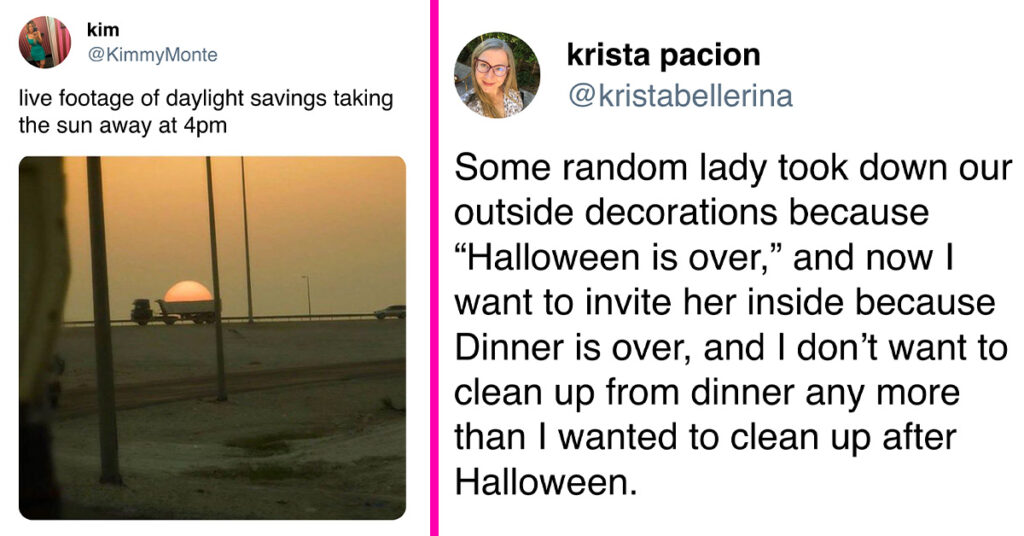This screenshot has width=1024, height=536.
Task: Click the pink vertical divider line
Action: pos(434,268)
